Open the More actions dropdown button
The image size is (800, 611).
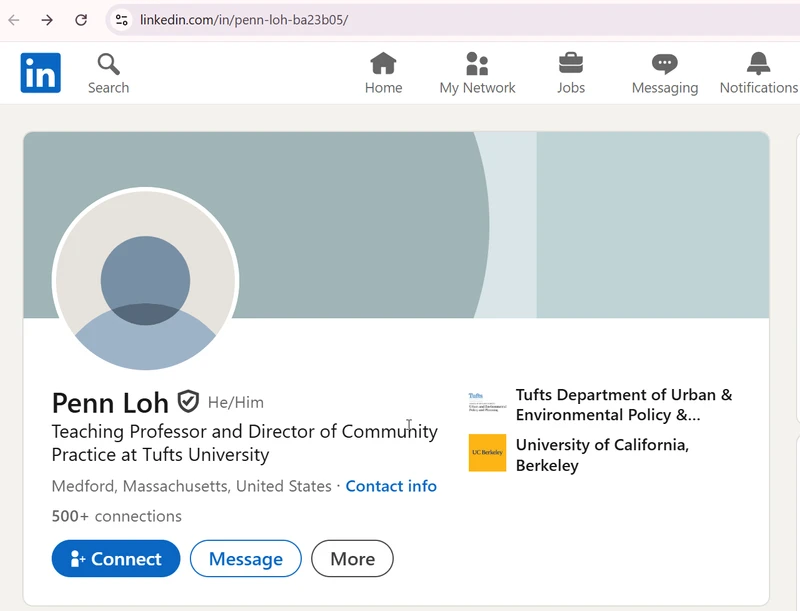pyautogui.click(x=353, y=558)
